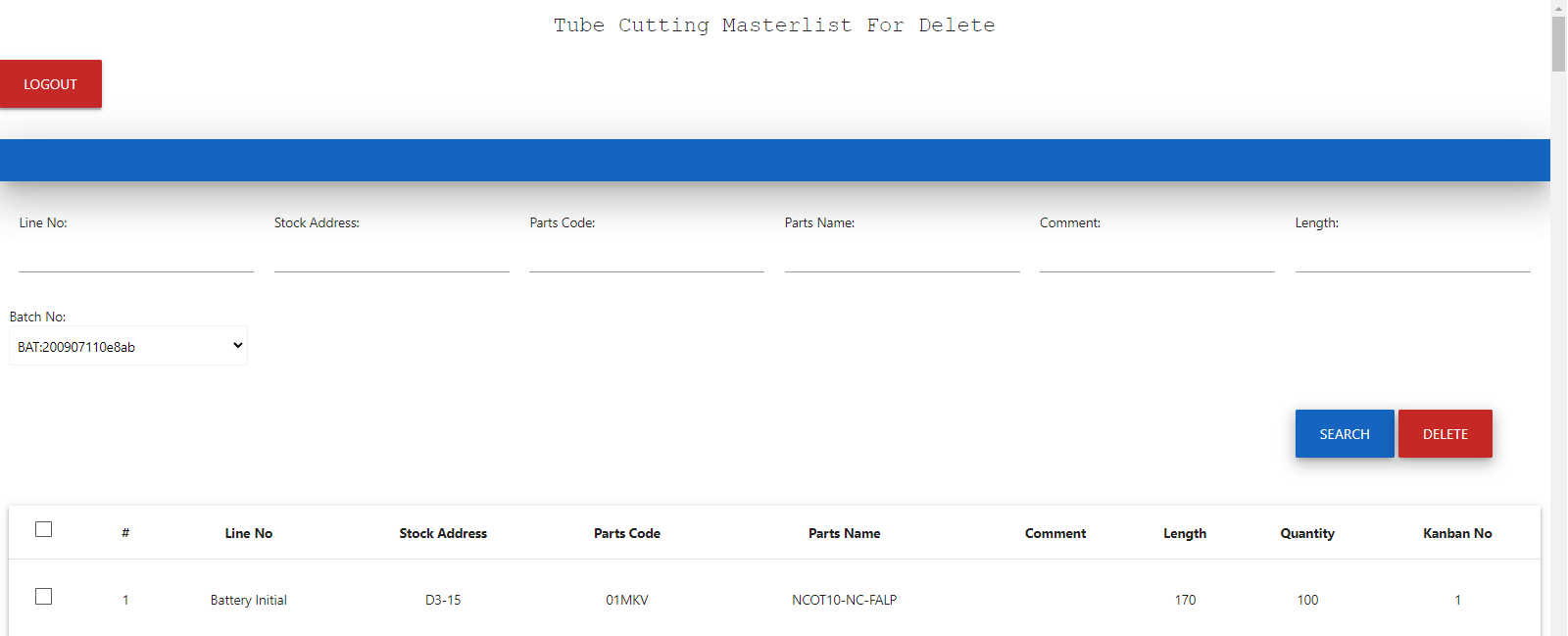
Task: Focus the Line No input field
Action: pyautogui.click(x=136, y=257)
